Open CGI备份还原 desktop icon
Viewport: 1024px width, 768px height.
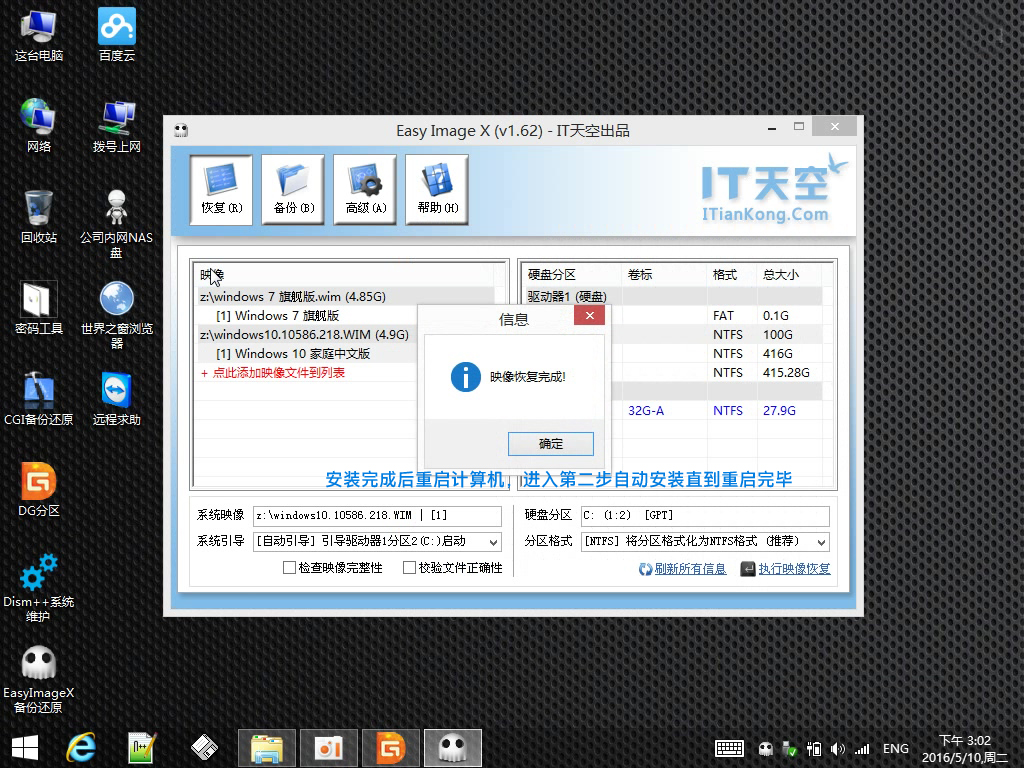click(x=39, y=399)
